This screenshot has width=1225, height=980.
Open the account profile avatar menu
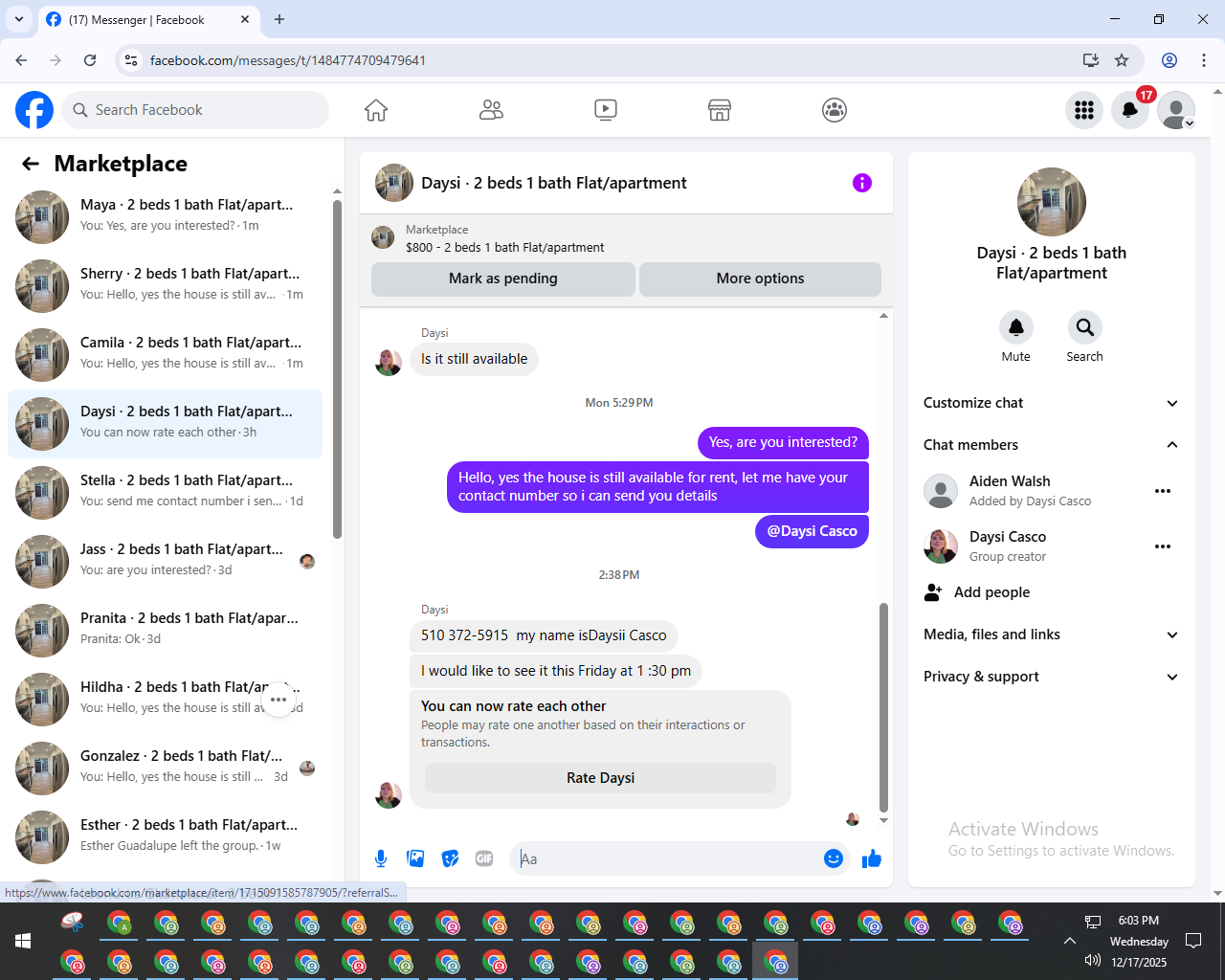pos(1176,110)
